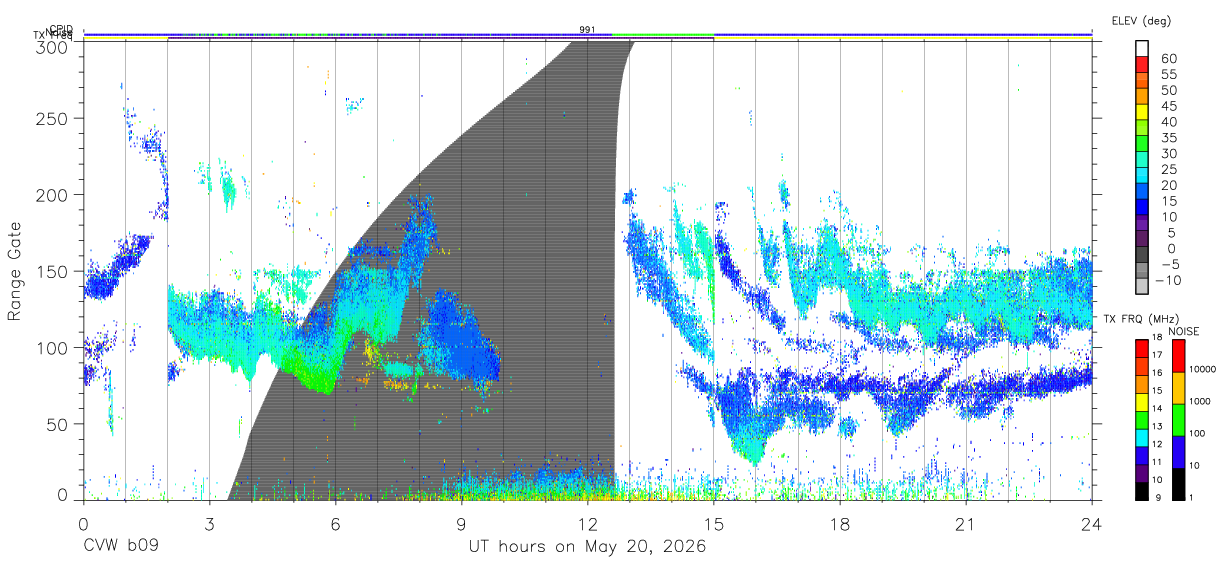Screen dimensions: 1228x567
Task: Click the '1' label at the NOISE scale bottom
Action: [x=1189, y=497]
